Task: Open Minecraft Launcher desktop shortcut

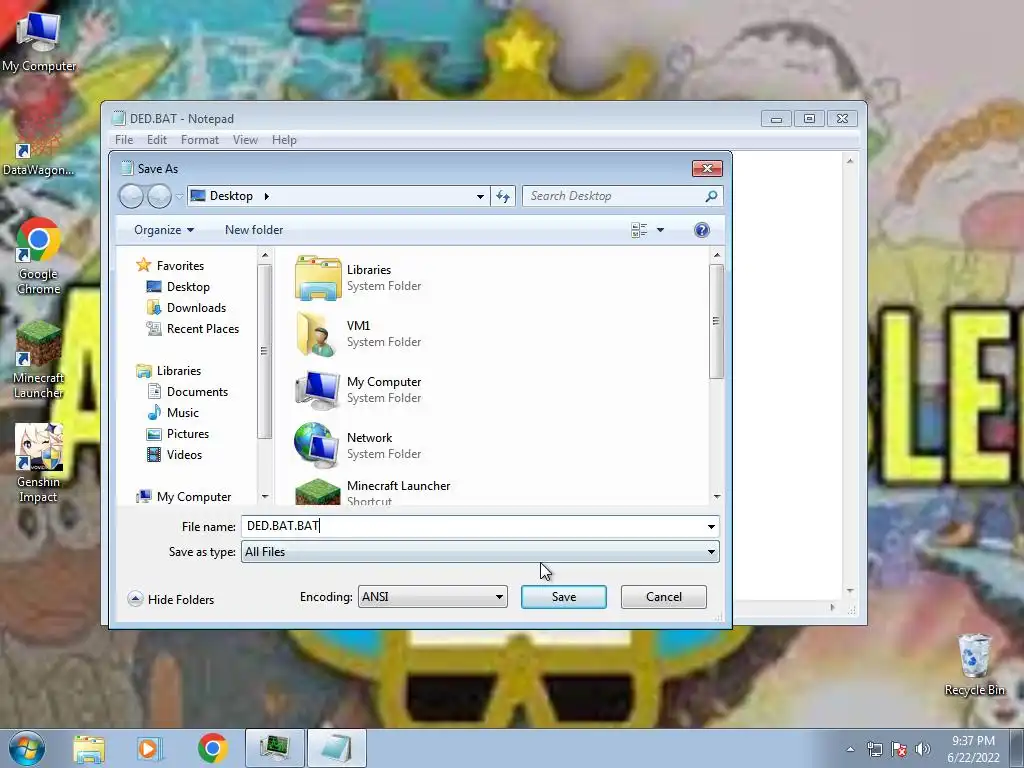Action: [39, 360]
